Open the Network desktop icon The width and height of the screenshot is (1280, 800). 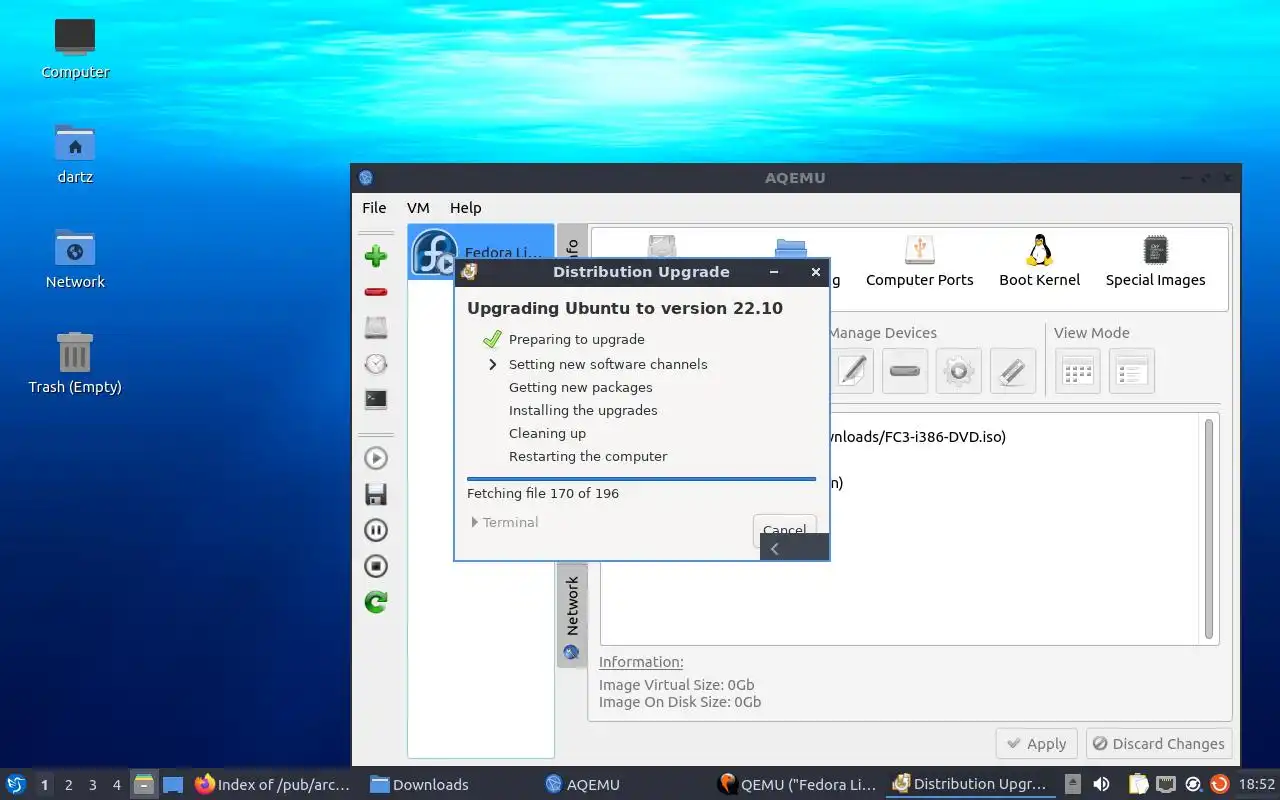click(x=75, y=258)
